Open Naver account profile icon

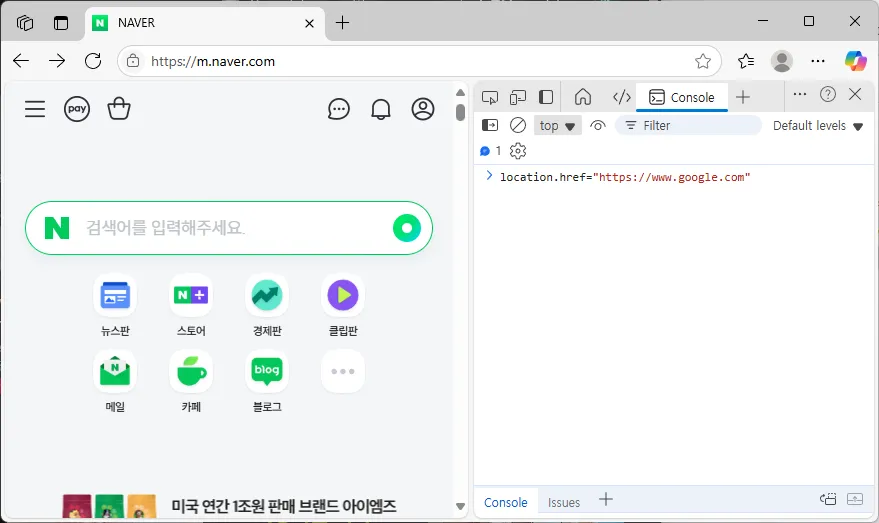click(x=423, y=109)
